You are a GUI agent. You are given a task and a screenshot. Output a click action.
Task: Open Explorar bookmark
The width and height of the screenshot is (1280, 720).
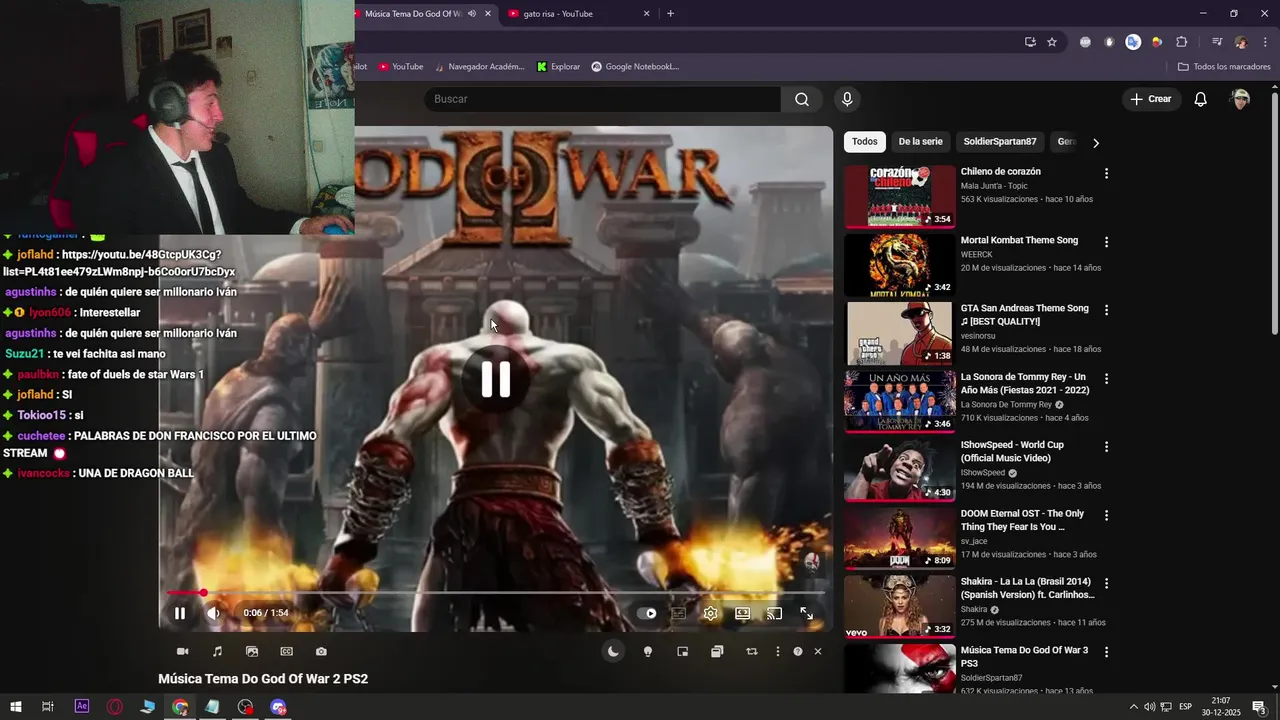[558, 67]
